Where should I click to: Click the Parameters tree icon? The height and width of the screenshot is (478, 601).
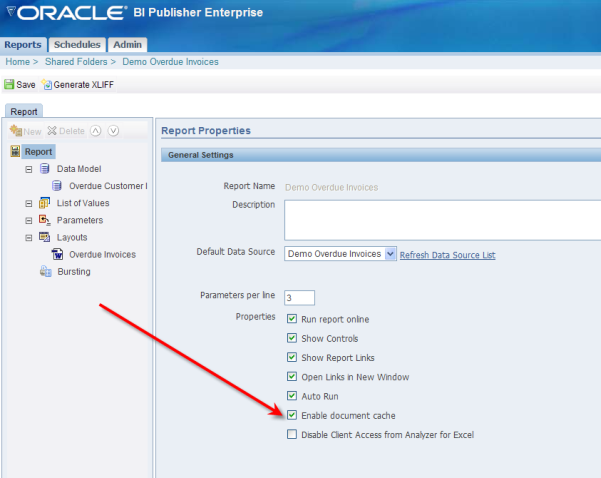click(x=44, y=220)
